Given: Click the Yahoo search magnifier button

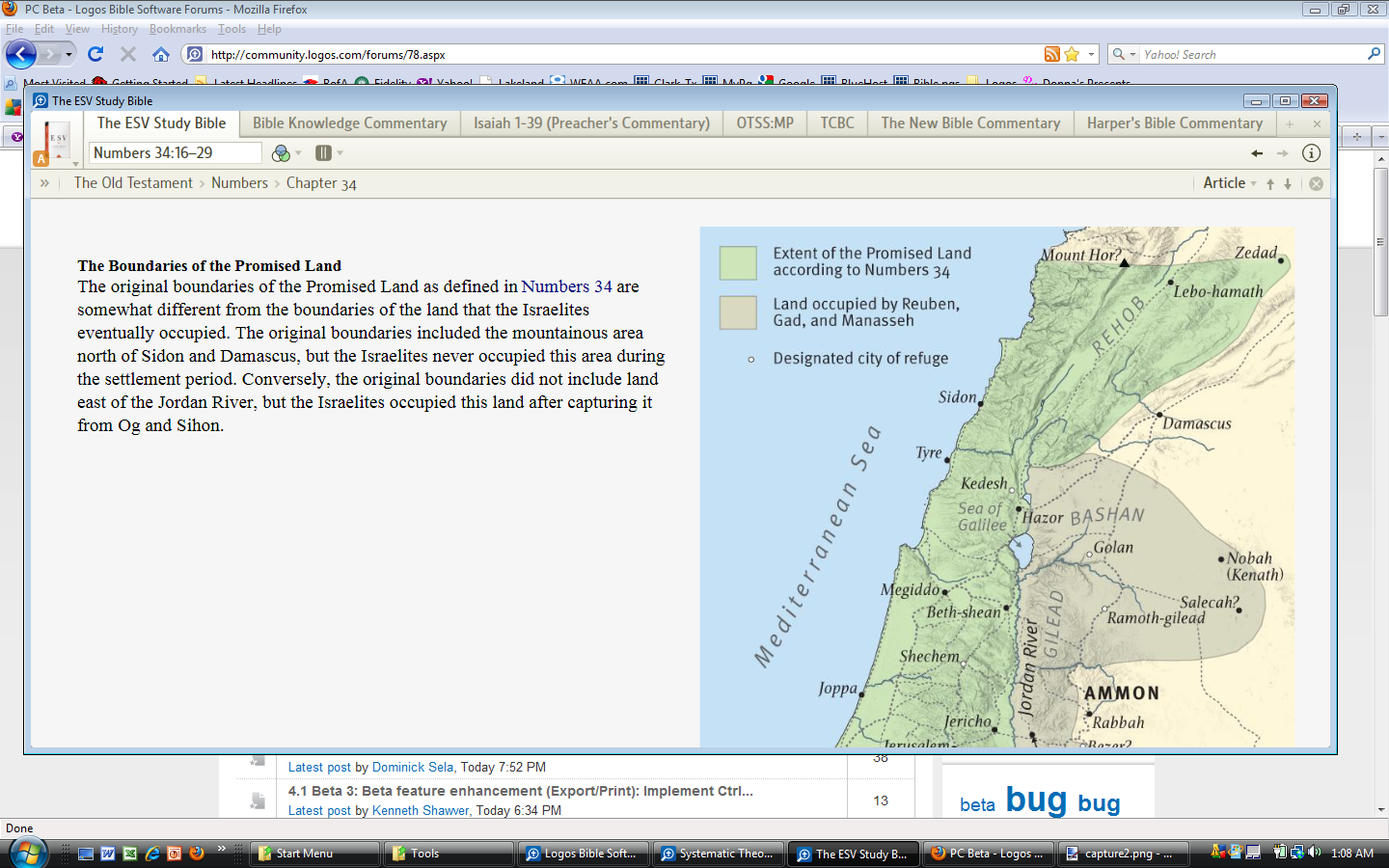Looking at the screenshot, I should point(1375,54).
